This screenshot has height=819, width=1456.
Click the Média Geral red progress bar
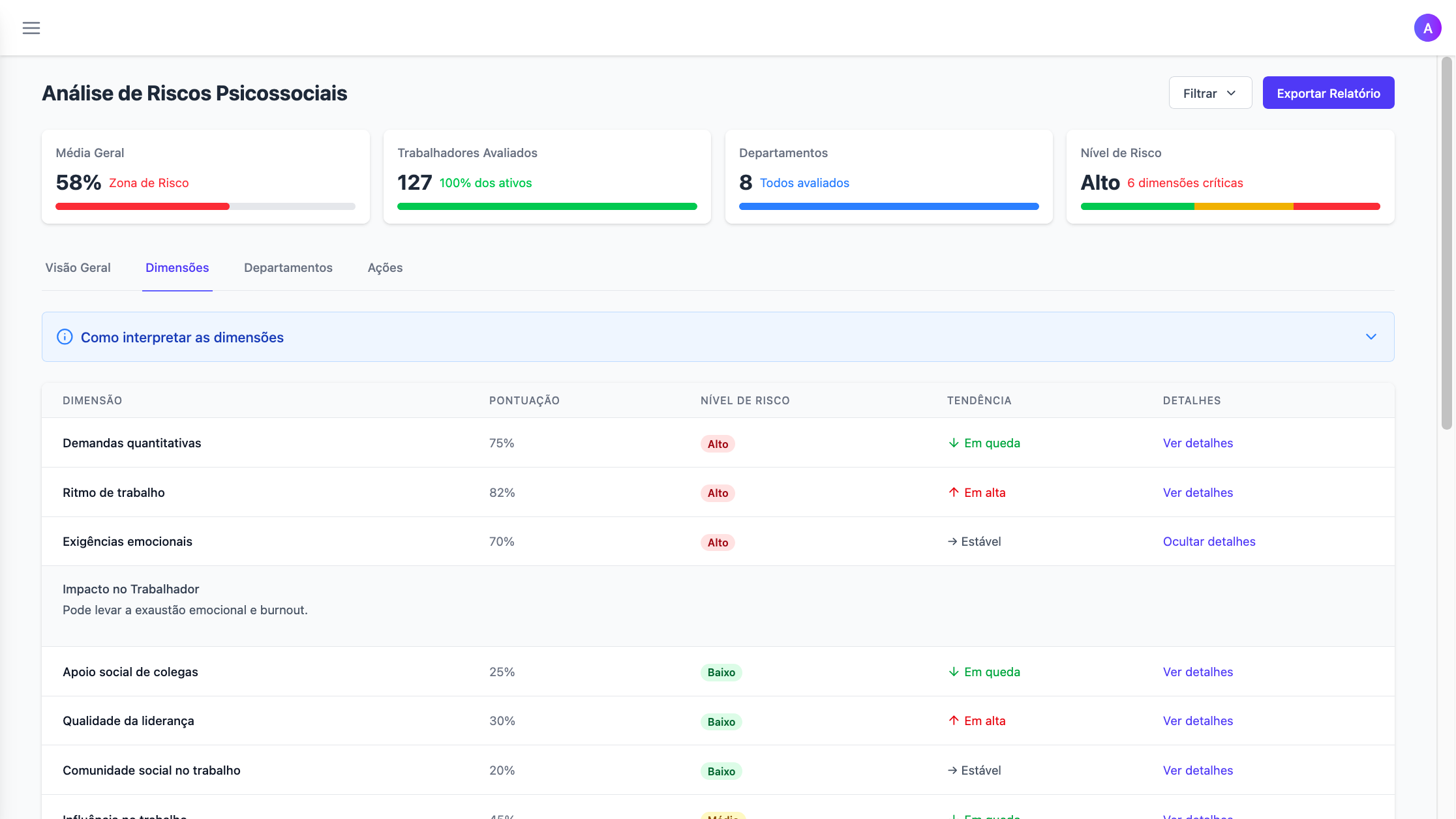pyautogui.click(x=142, y=207)
